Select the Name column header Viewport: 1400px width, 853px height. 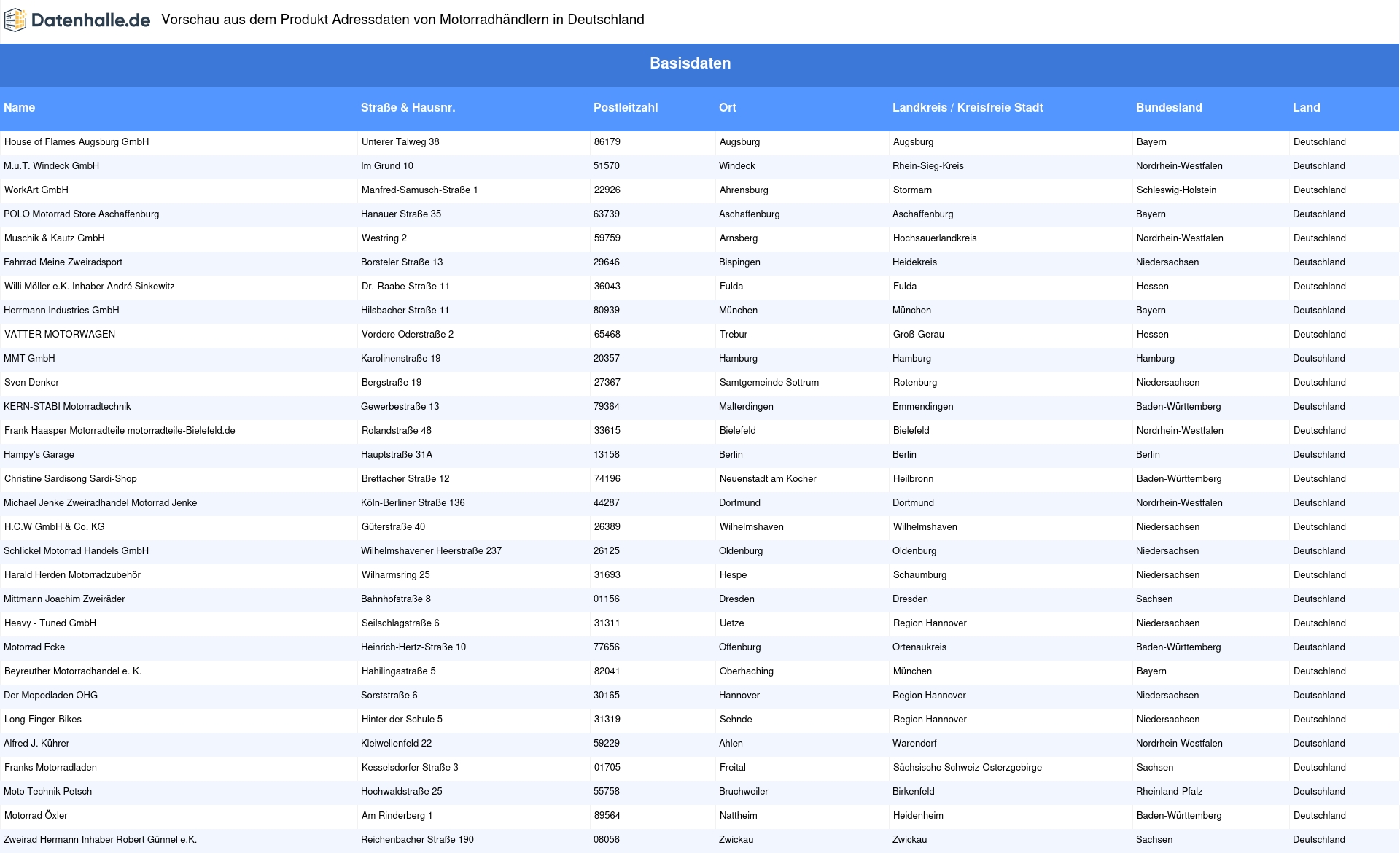click(19, 108)
